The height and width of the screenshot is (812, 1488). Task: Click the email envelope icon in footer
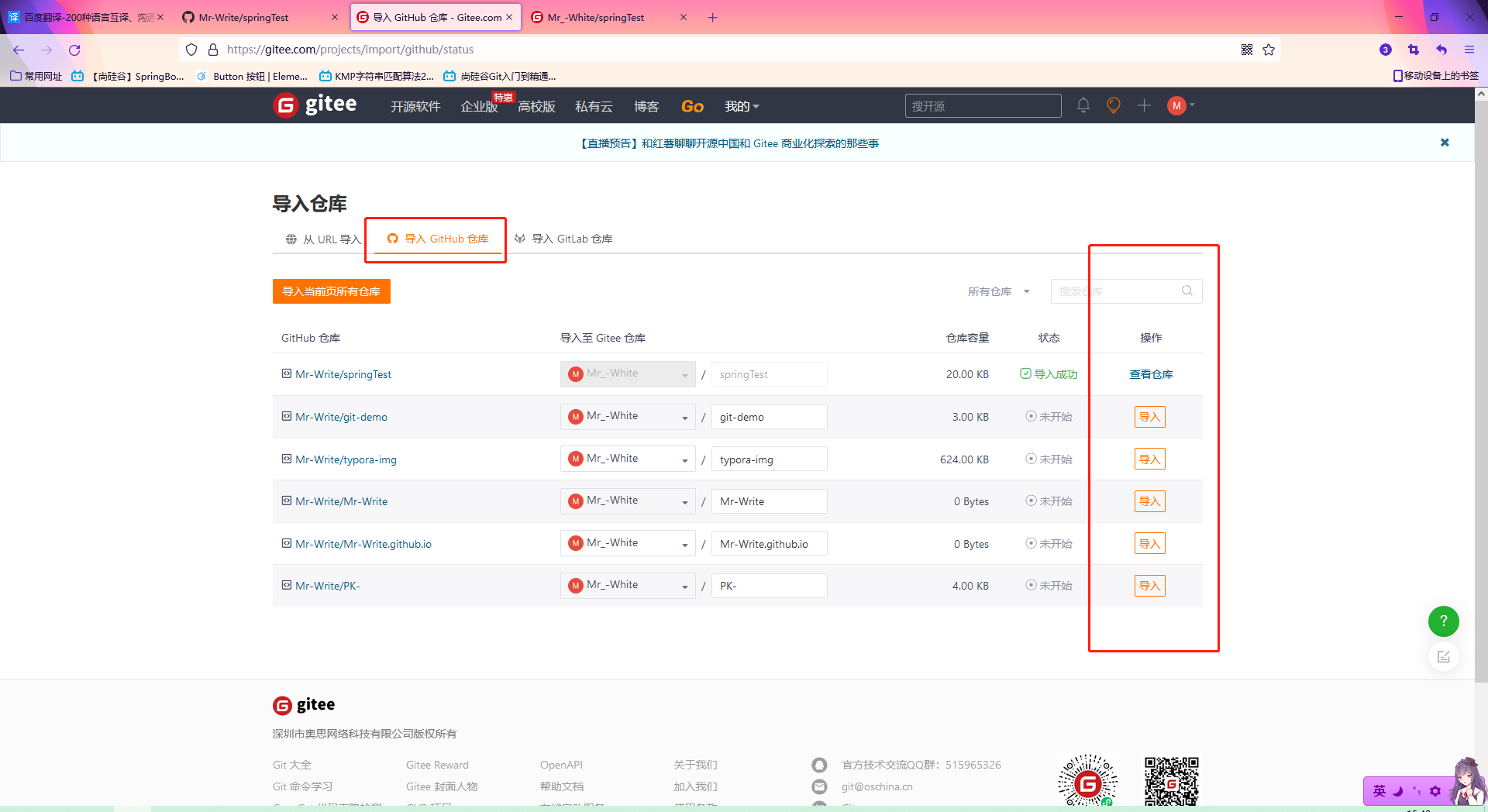819,786
